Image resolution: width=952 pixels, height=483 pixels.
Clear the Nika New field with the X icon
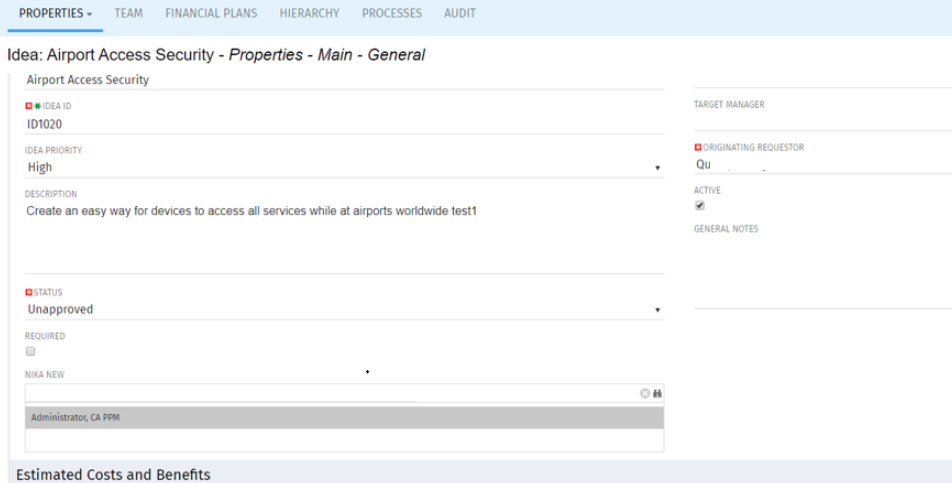coord(645,393)
